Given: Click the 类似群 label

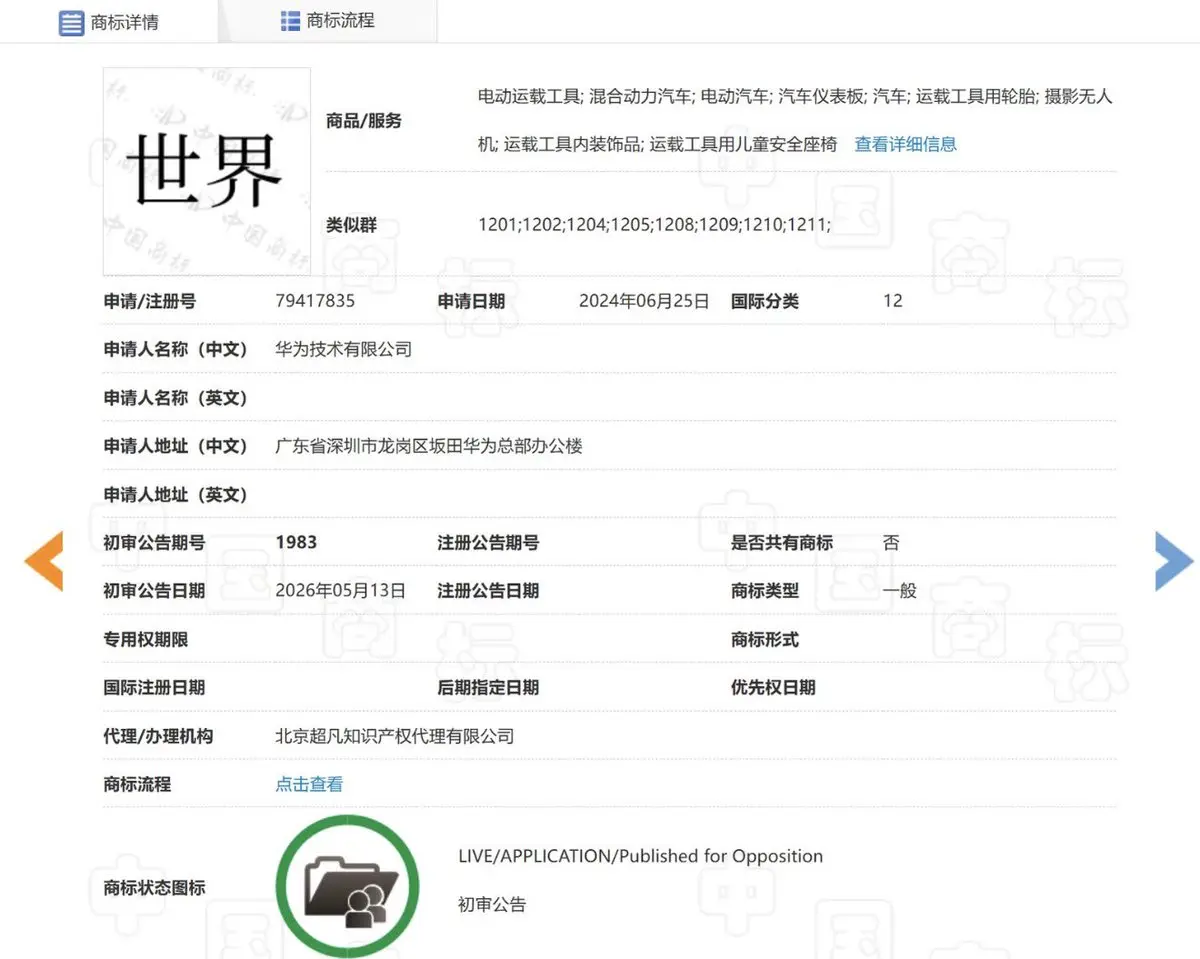Looking at the screenshot, I should point(351,225).
